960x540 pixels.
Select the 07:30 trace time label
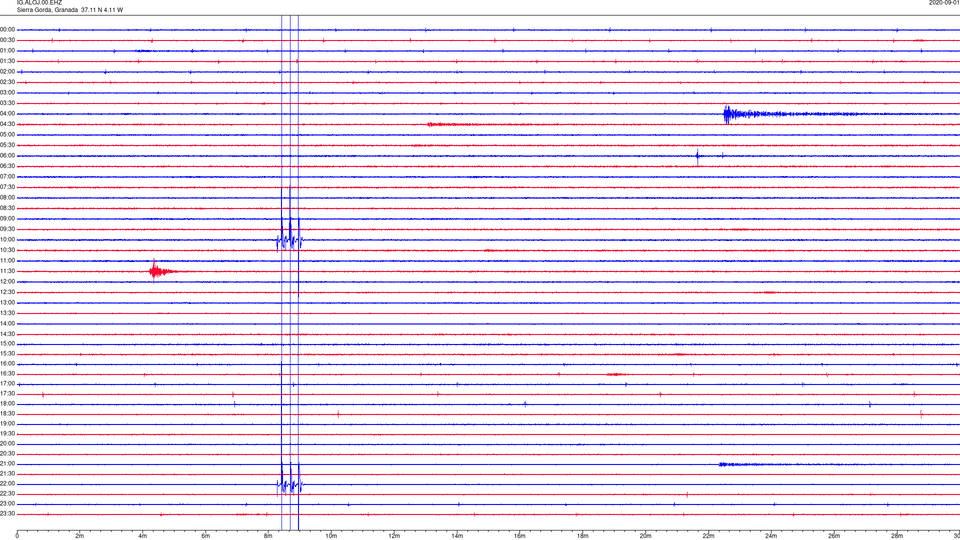[7, 187]
